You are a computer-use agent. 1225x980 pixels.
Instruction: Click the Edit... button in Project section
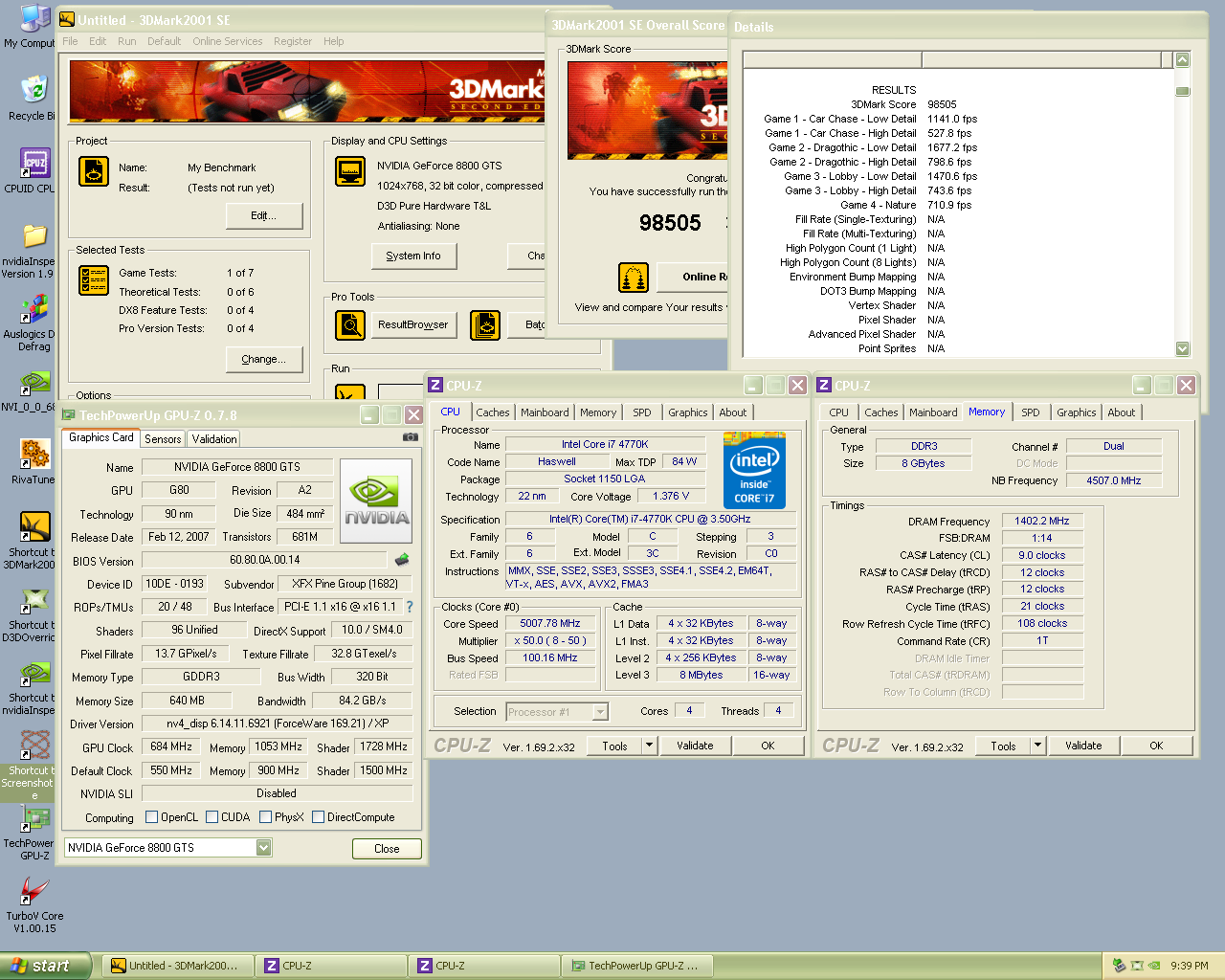pos(264,216)
